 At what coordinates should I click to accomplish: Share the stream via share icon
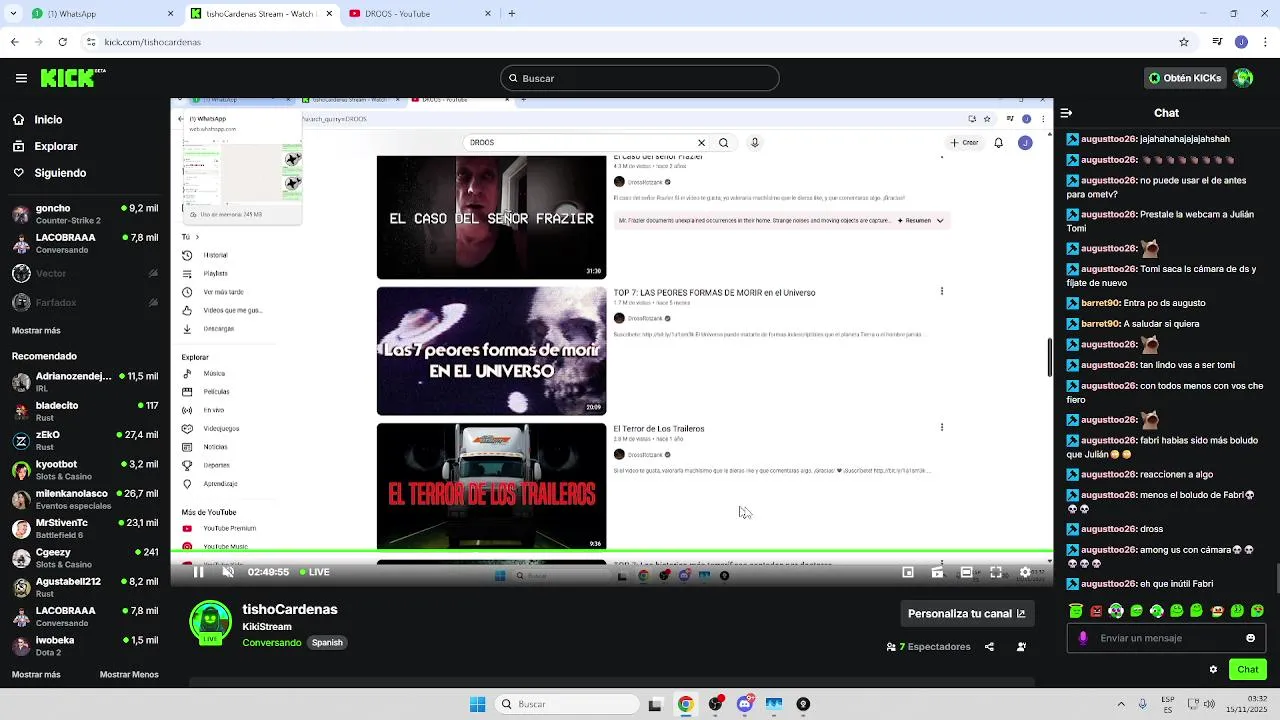[989, 647]
